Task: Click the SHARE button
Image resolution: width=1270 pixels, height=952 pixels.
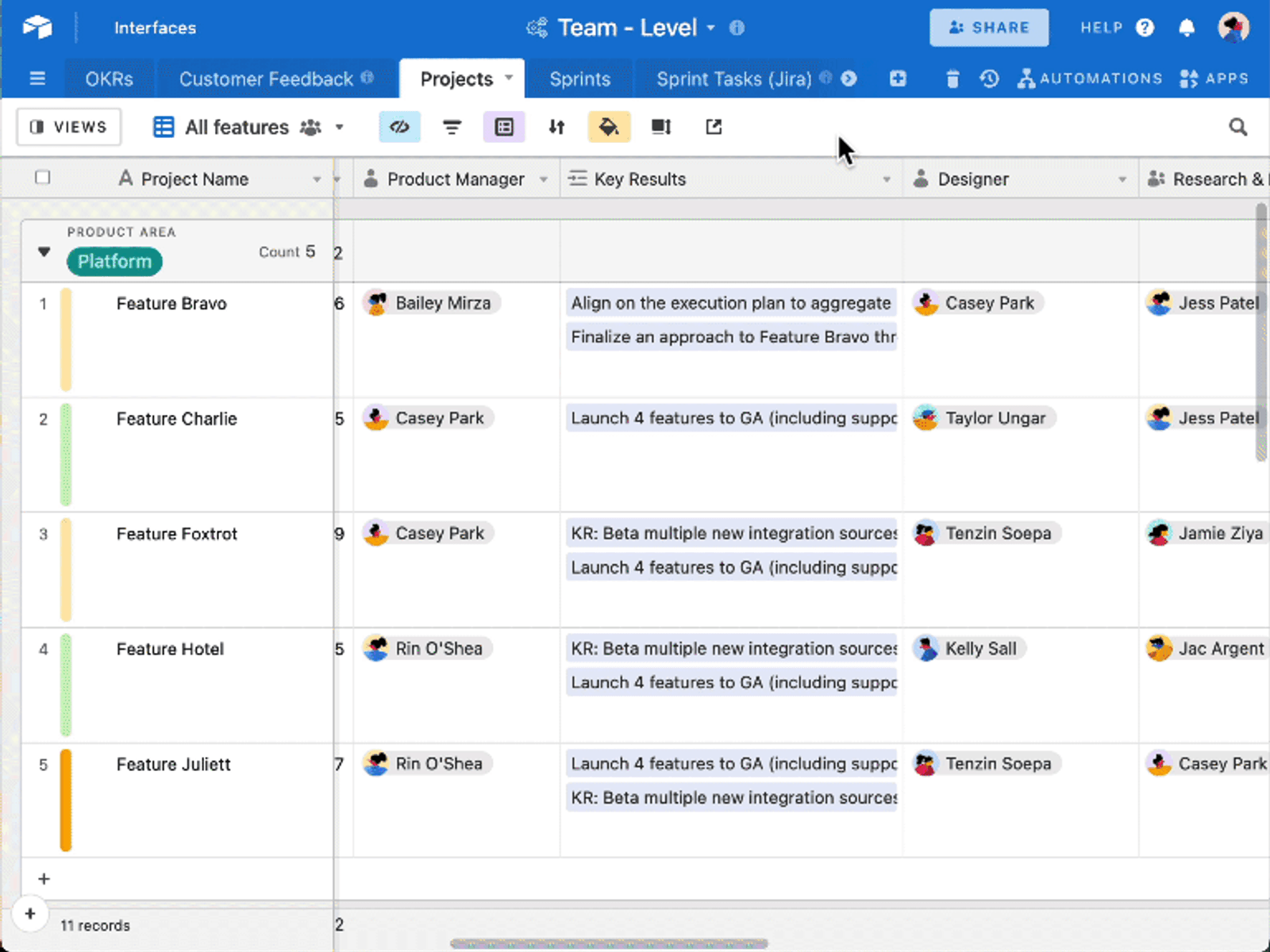Action: 989,28
